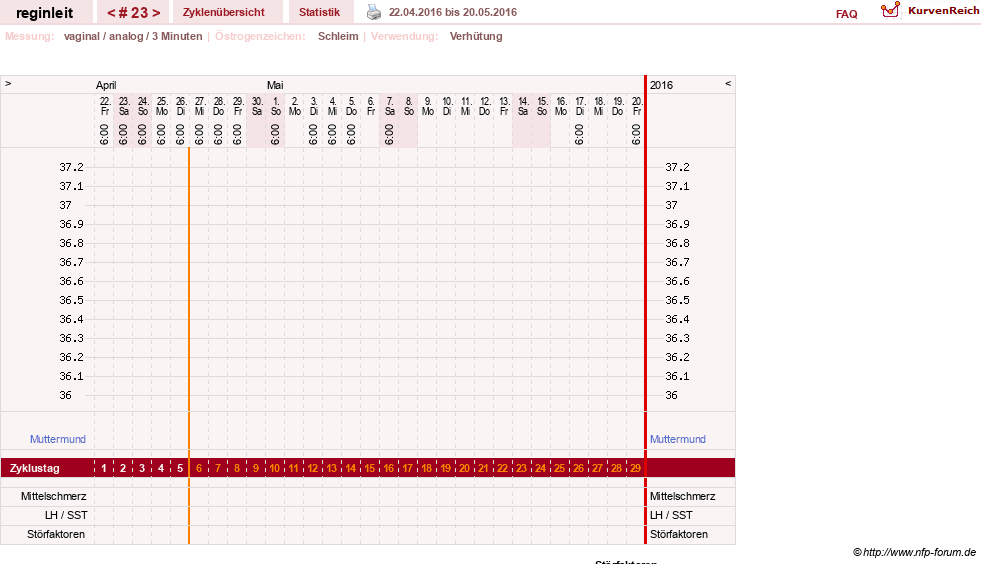Image resolution: width=981 pixels, height=564 pixels.
Task: Click the vaginal / analog / 3 Minuten value
Action: pos(133,36)
